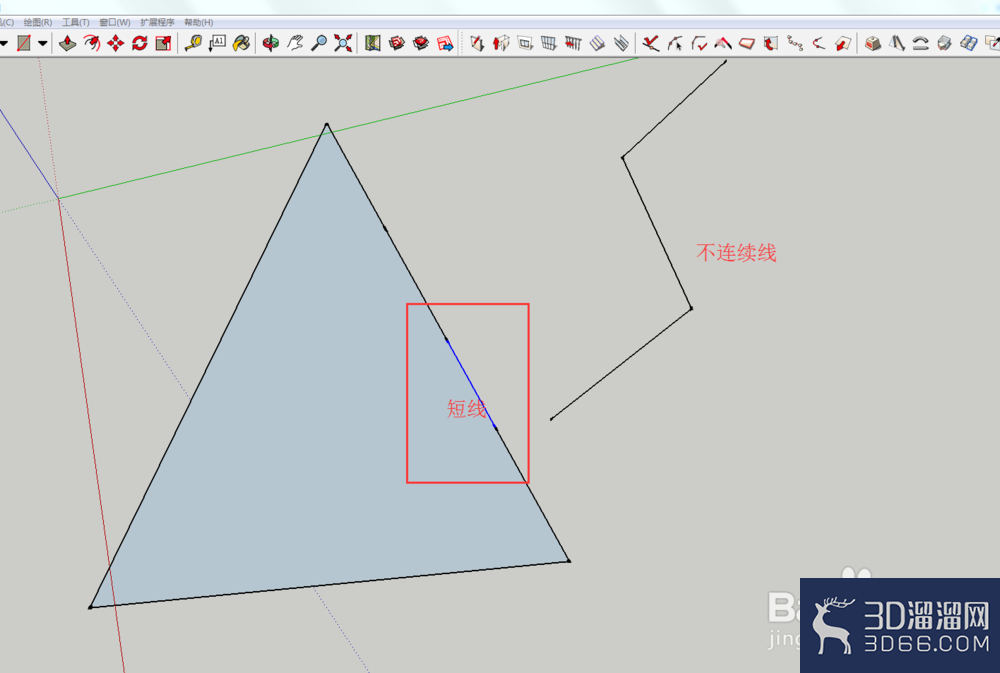
Task: Activate the Tape Measure tool
Action: 193,43
